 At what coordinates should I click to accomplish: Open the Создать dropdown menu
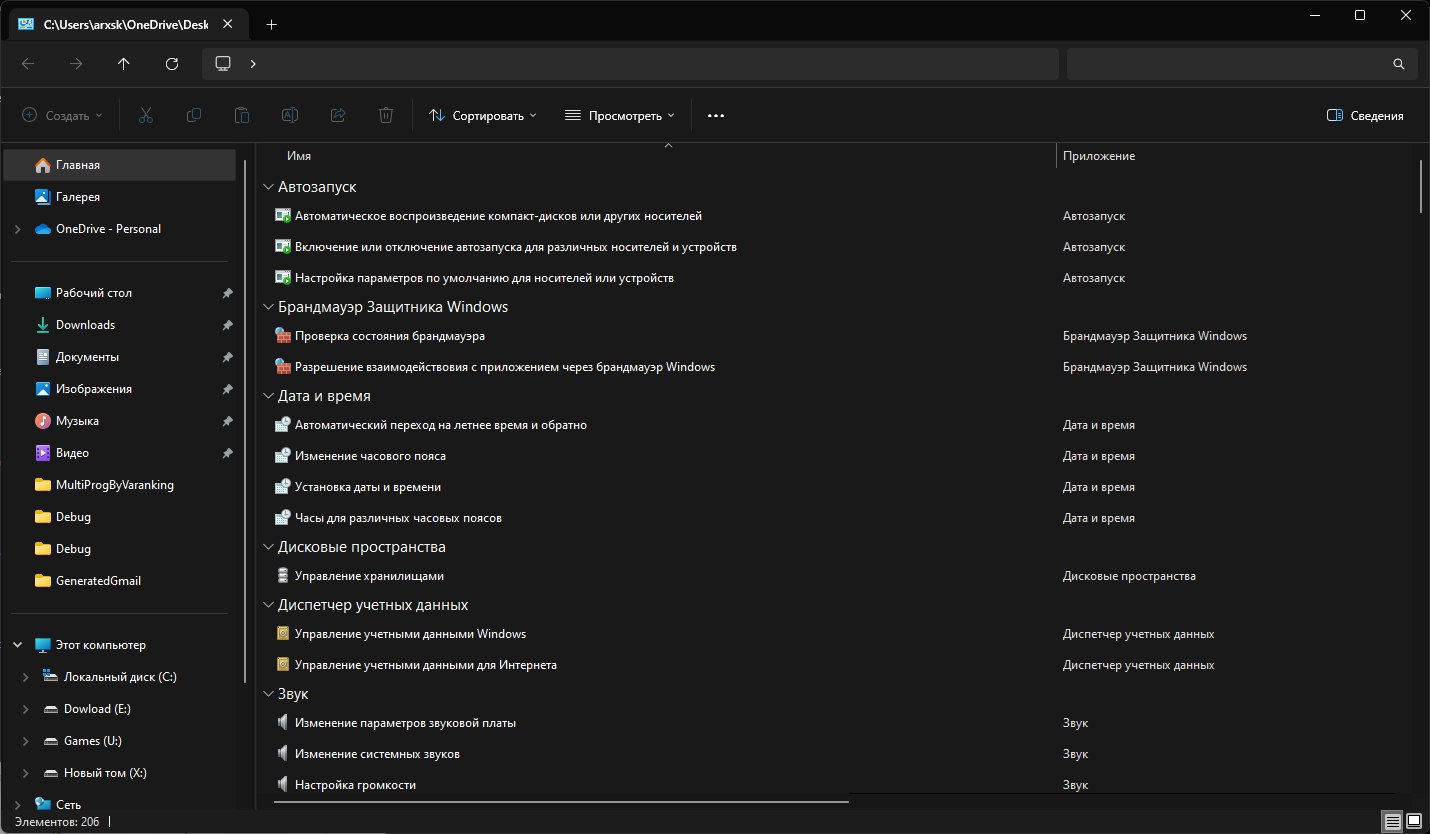pyautogui.click(x=62, y=116)
